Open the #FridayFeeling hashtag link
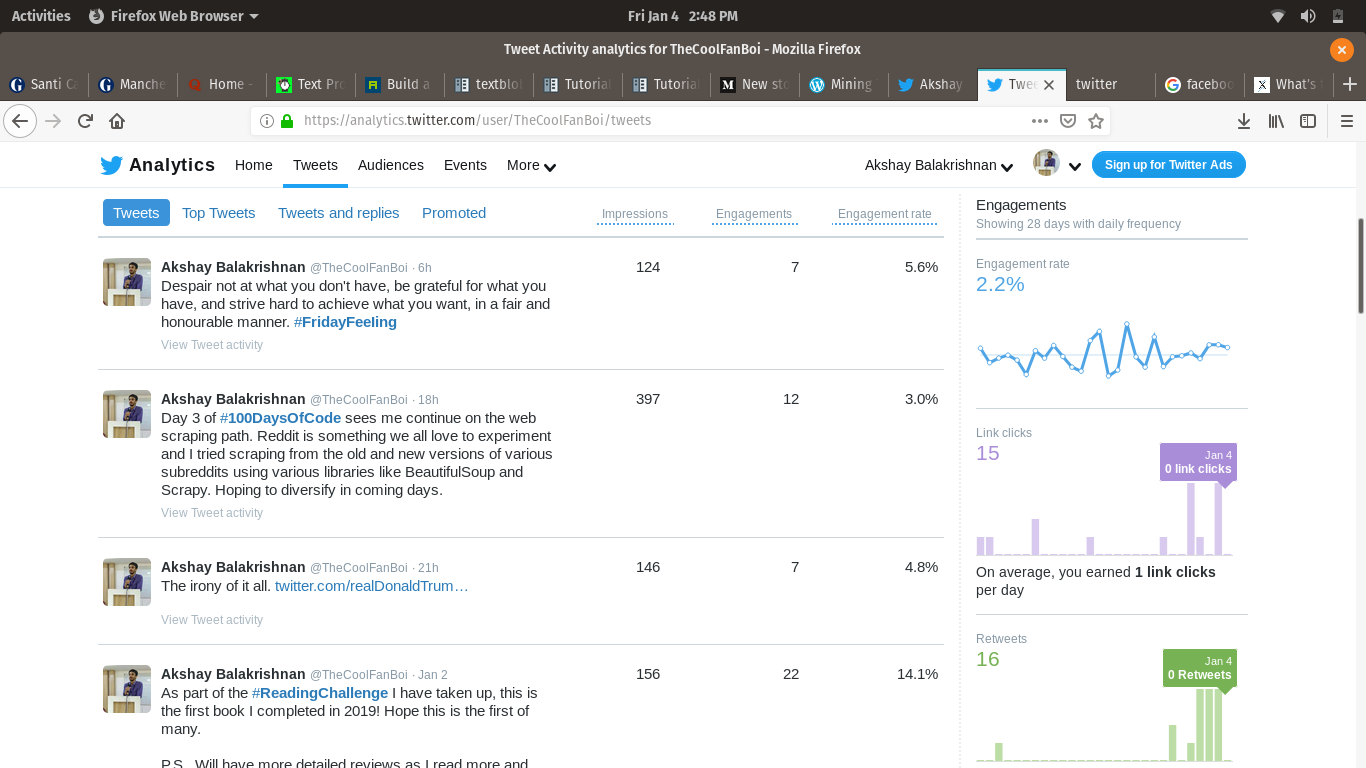The height and width of the screenshot is (768, 1366). (345, 322)
